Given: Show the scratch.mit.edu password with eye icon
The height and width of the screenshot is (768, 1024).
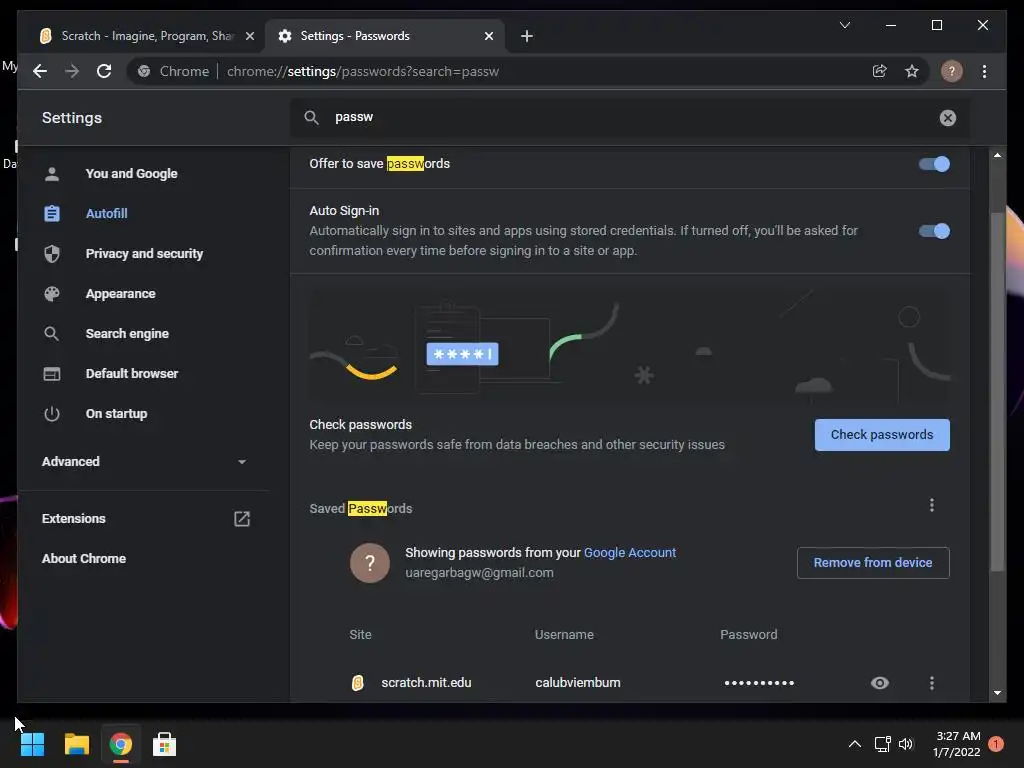Looking at the screenshot, I should (x=880, y=682).
